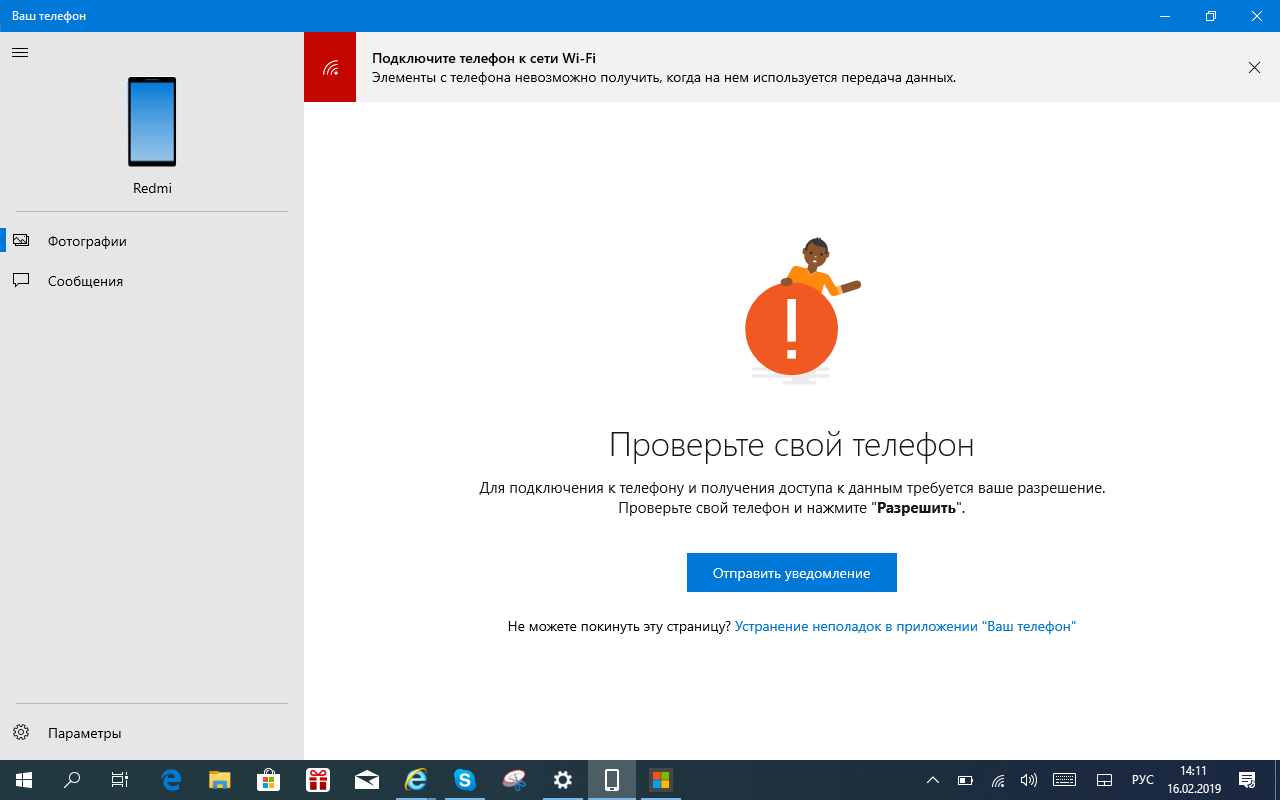Minimize the Ваш телефон window
The height and width of the screenshot is (800, 1280).
1165,16
